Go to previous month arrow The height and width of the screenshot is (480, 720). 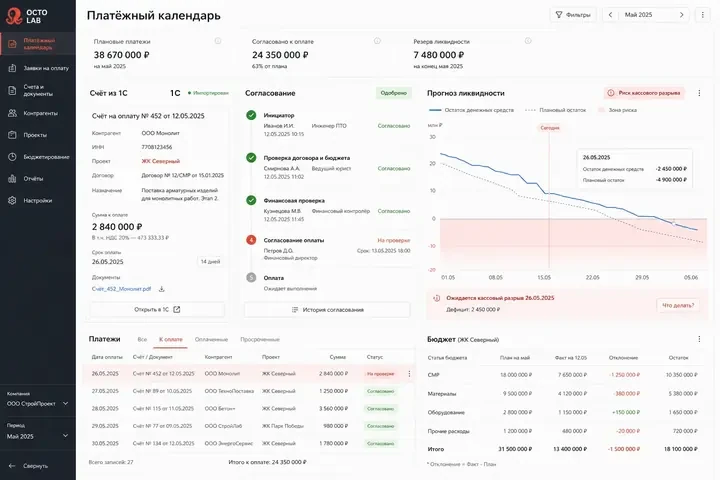pos(610,15)
